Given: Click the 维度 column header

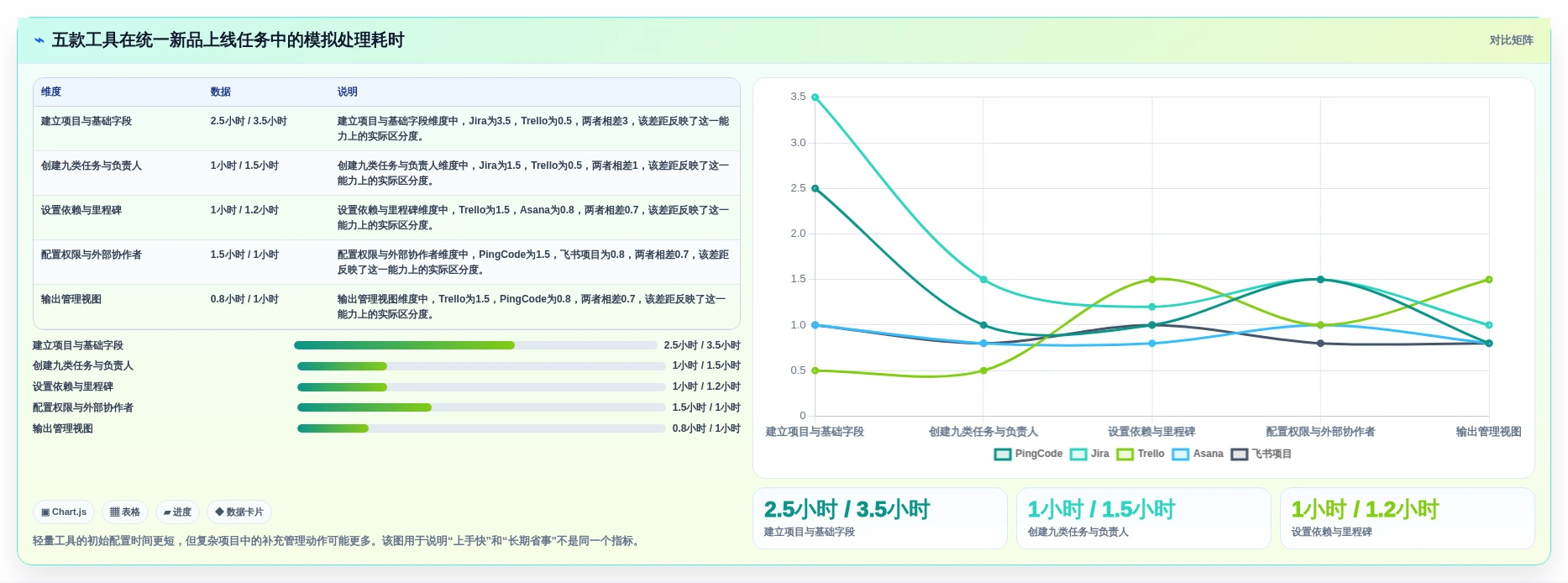Looking at the screenshot, I should tap(51, 92).
